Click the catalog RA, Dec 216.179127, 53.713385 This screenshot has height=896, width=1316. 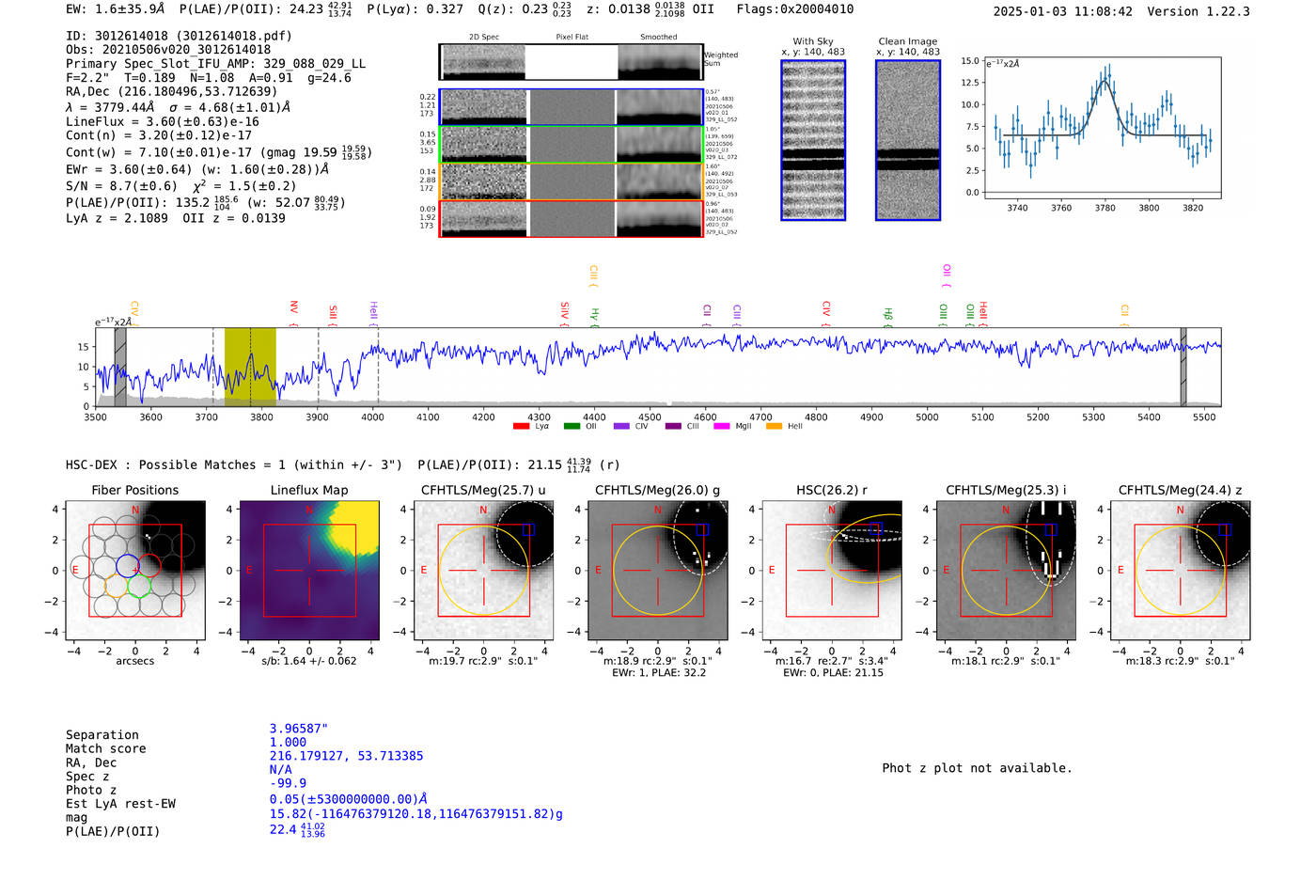click(347, 756)
